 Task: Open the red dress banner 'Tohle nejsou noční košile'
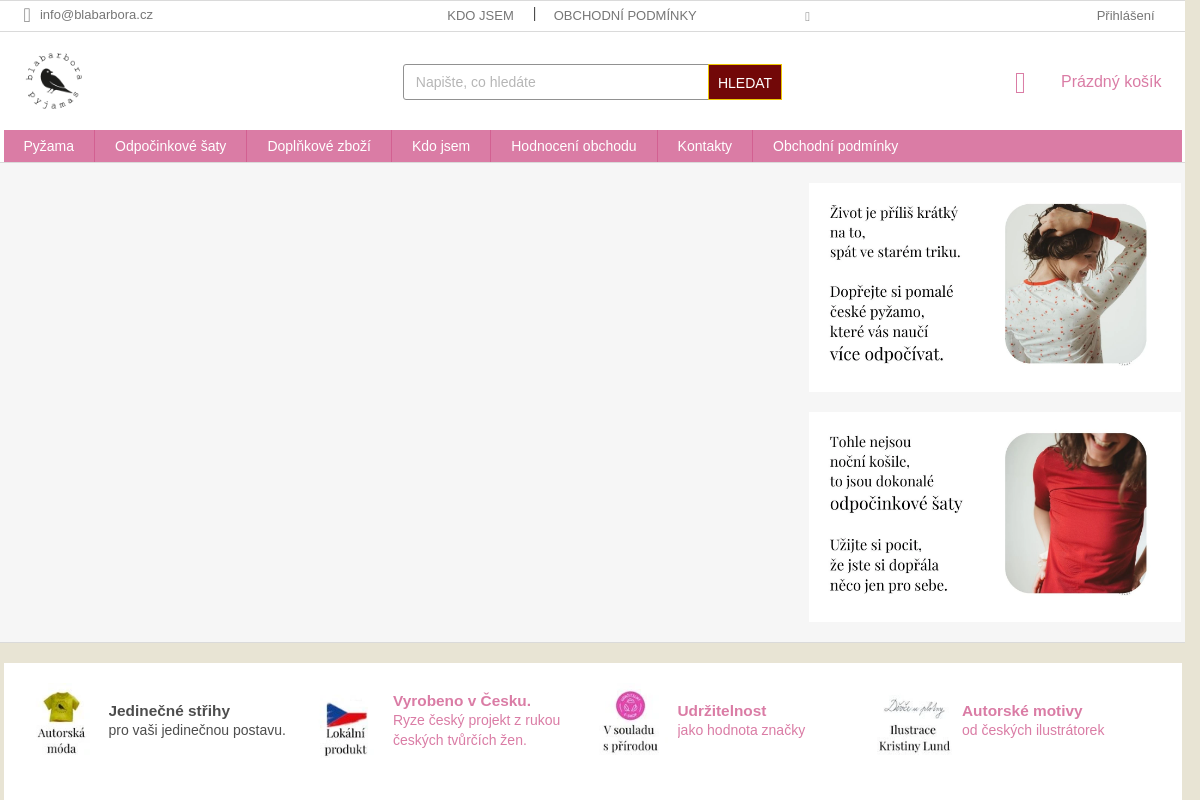point(995,517)
